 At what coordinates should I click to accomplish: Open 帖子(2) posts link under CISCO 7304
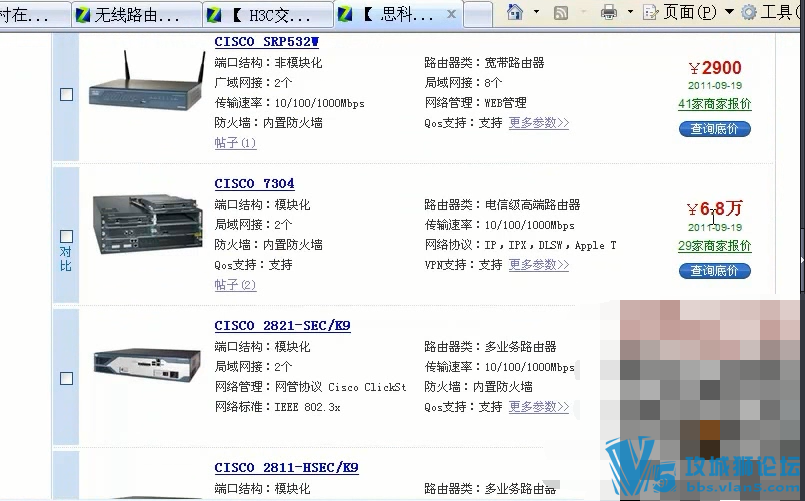[235, 285]
